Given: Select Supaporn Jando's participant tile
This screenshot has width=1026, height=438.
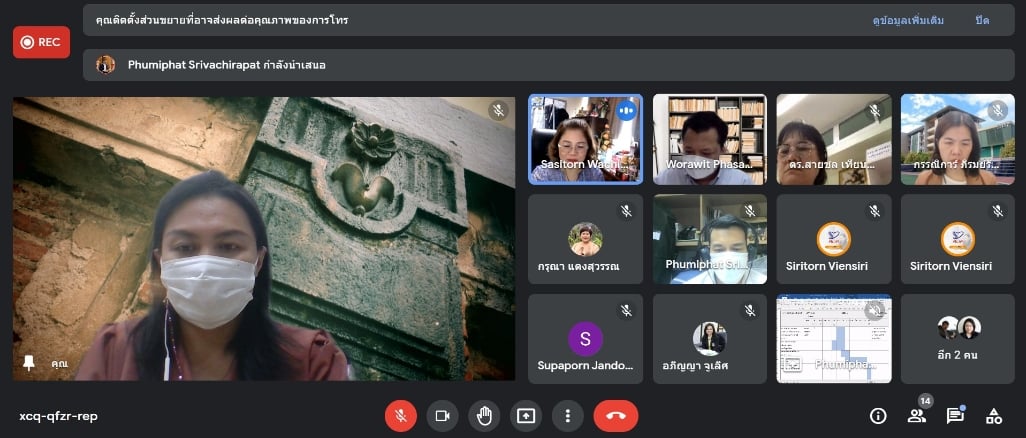Looking at the screenshot, I should click(x=585, y=339).
